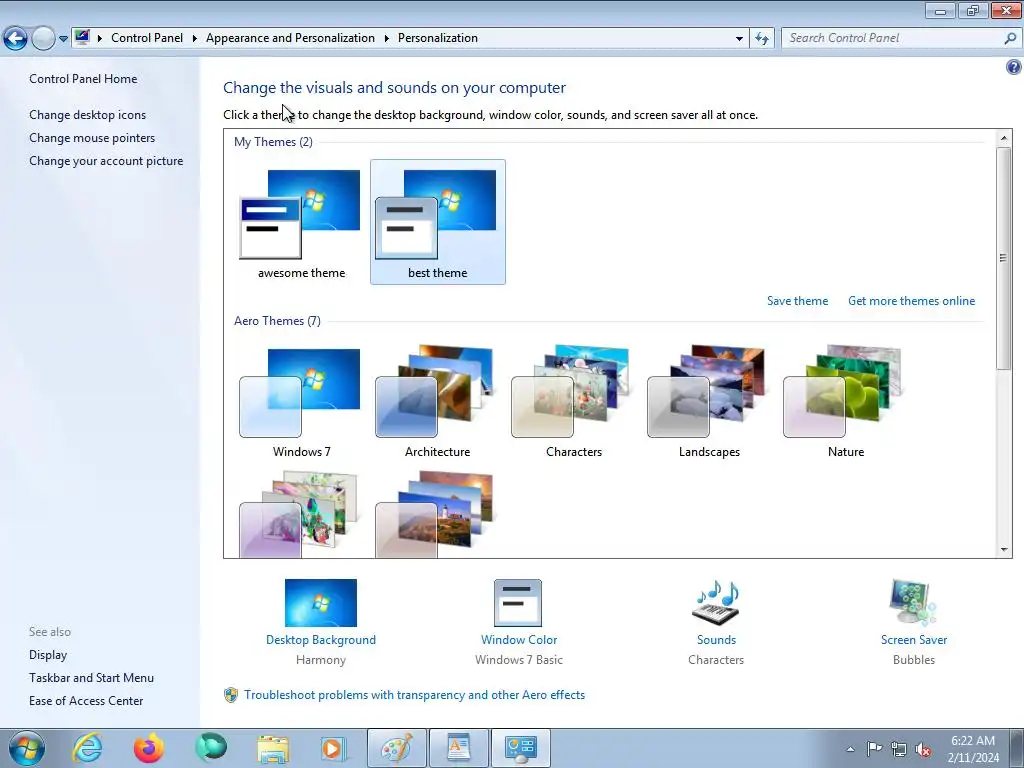Open Window Color settings icon
The width and height of the screenshot is (1024, 768).
(518, 603)
